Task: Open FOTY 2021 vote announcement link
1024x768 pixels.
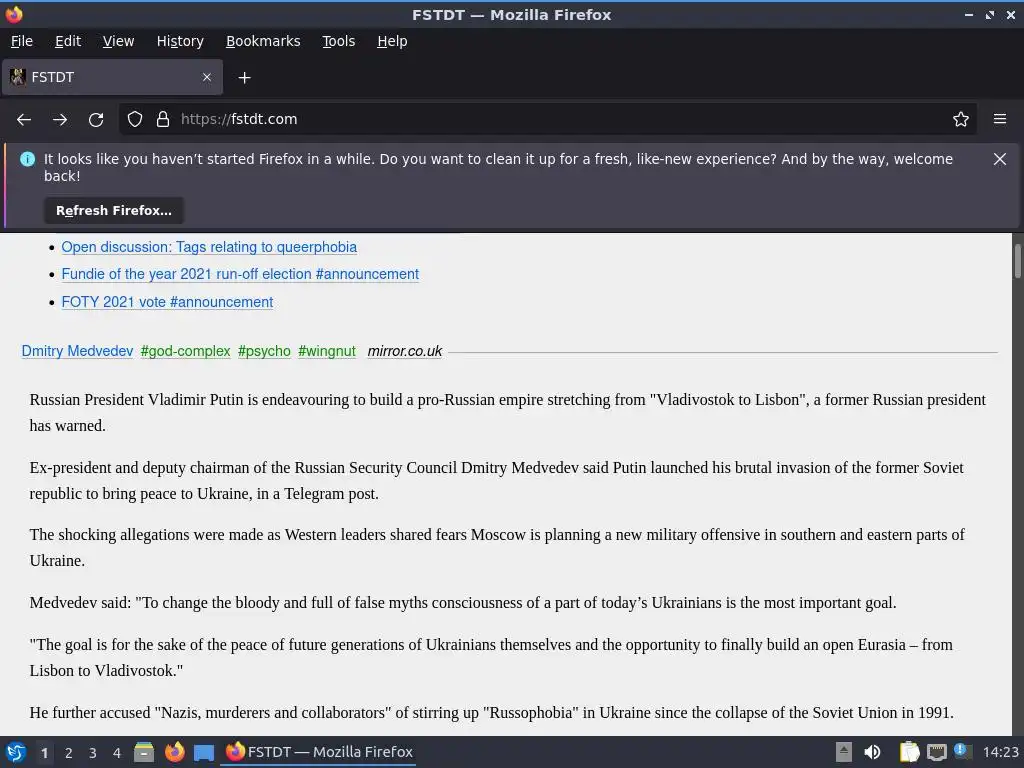Action: click(167, 302)
